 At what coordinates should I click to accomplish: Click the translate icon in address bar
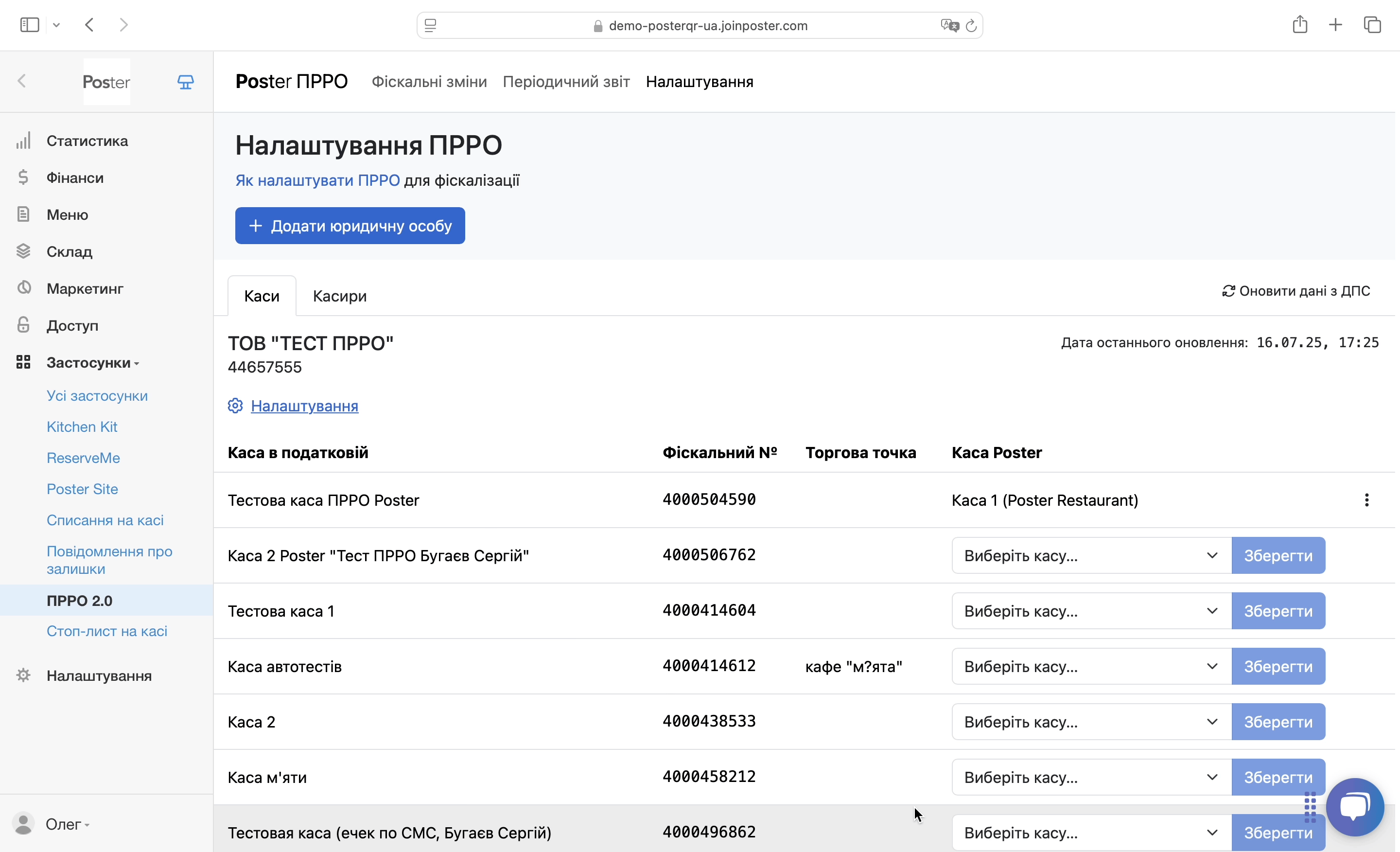[x=949, y=26]
